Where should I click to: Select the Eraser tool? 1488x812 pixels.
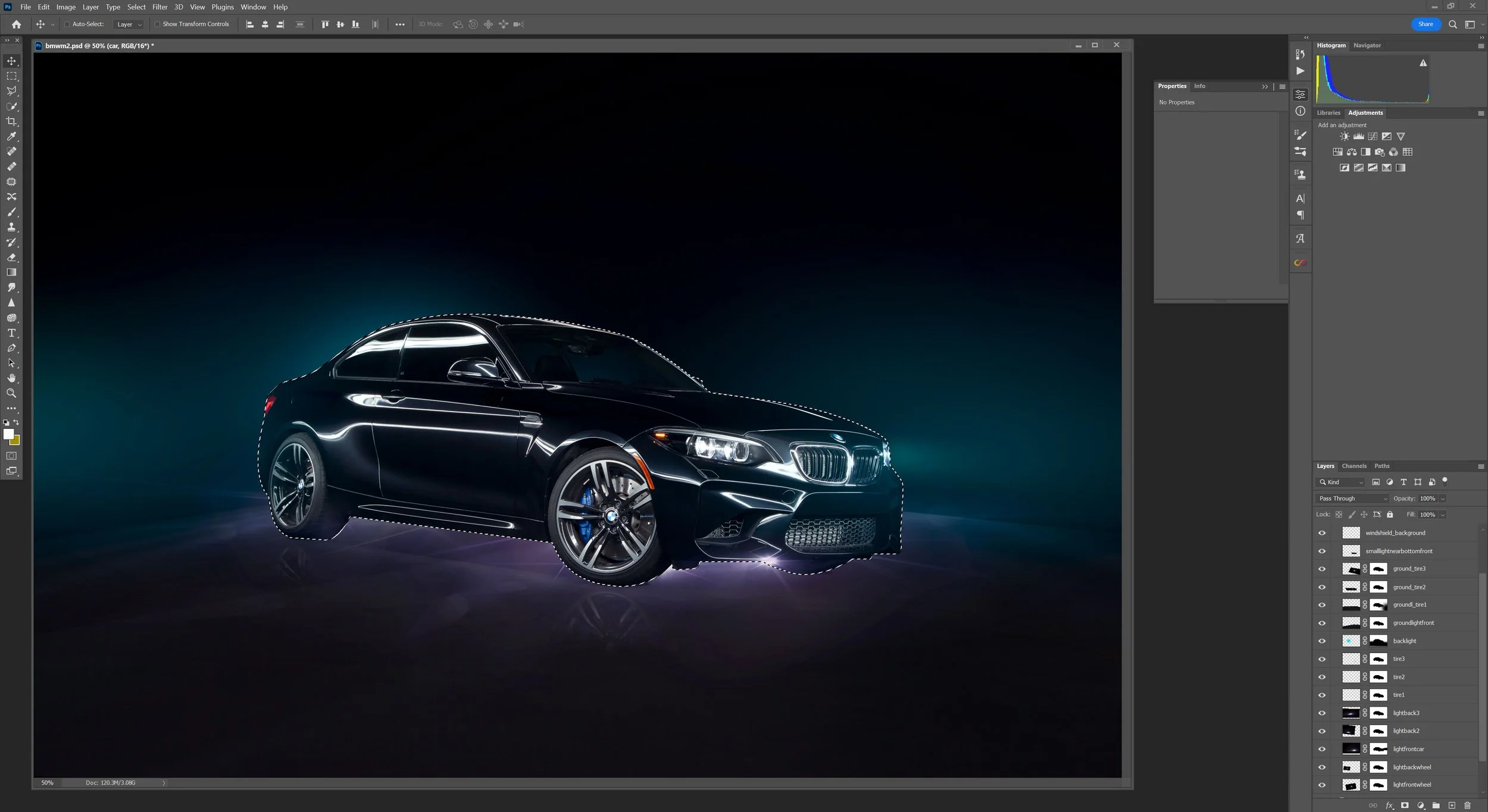(x=11, y=258)
